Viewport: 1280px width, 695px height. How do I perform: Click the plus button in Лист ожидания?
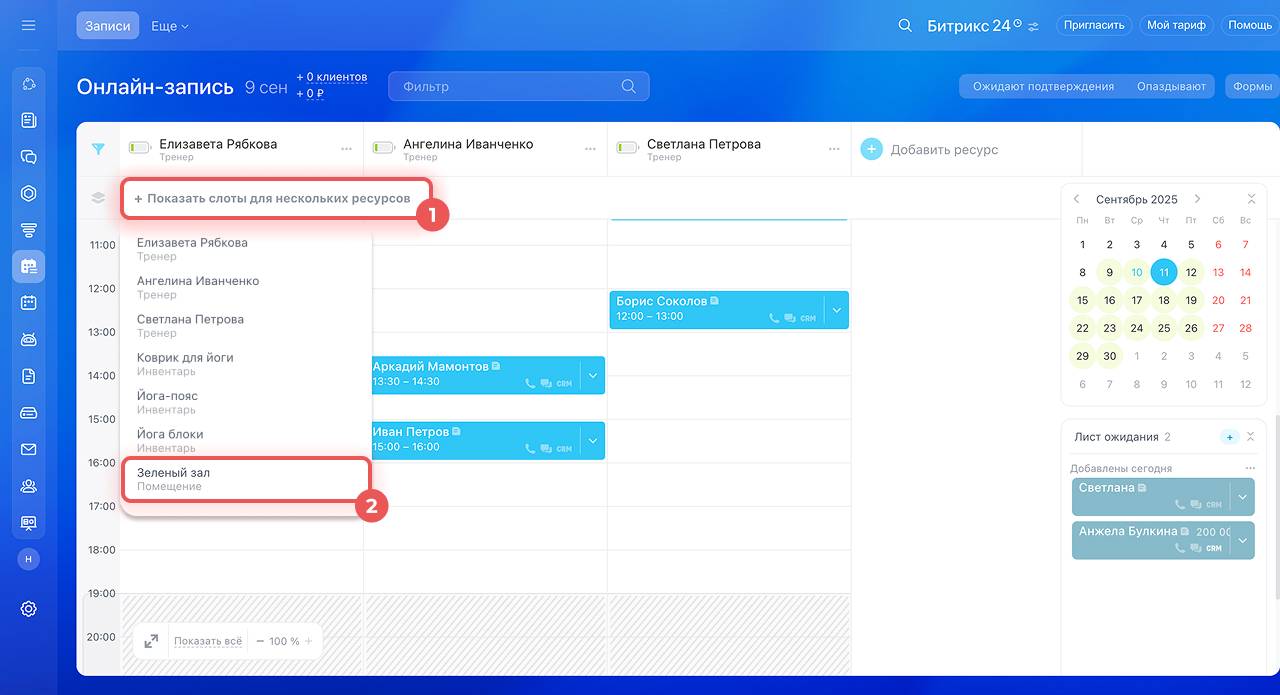tap(1229, 437)
